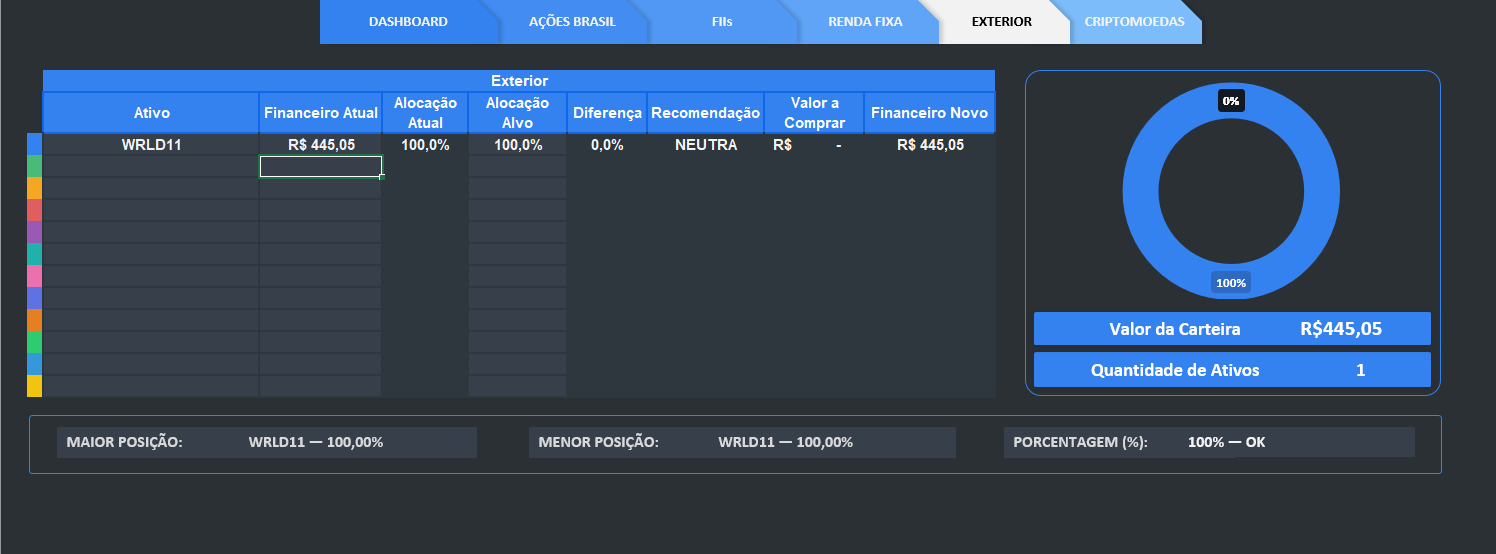Click the Exterior table title bar

coord(519,81)
